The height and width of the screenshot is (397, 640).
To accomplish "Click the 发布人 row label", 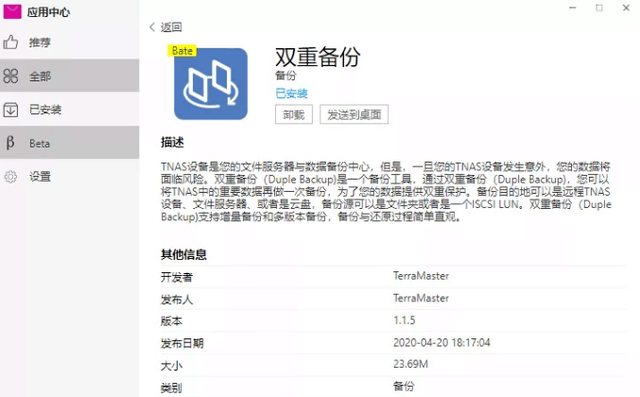I will point(176,299).
